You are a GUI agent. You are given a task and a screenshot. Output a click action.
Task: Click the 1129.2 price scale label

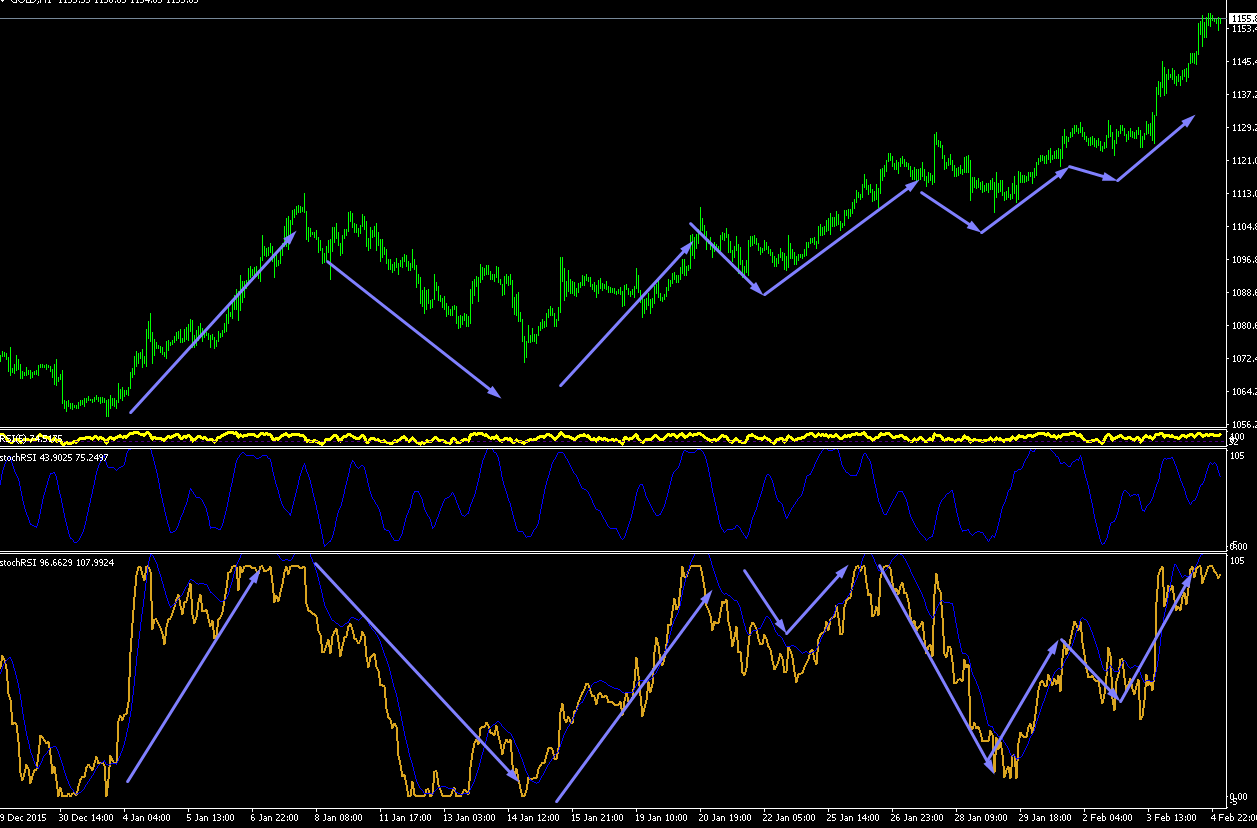[1244, 128]
